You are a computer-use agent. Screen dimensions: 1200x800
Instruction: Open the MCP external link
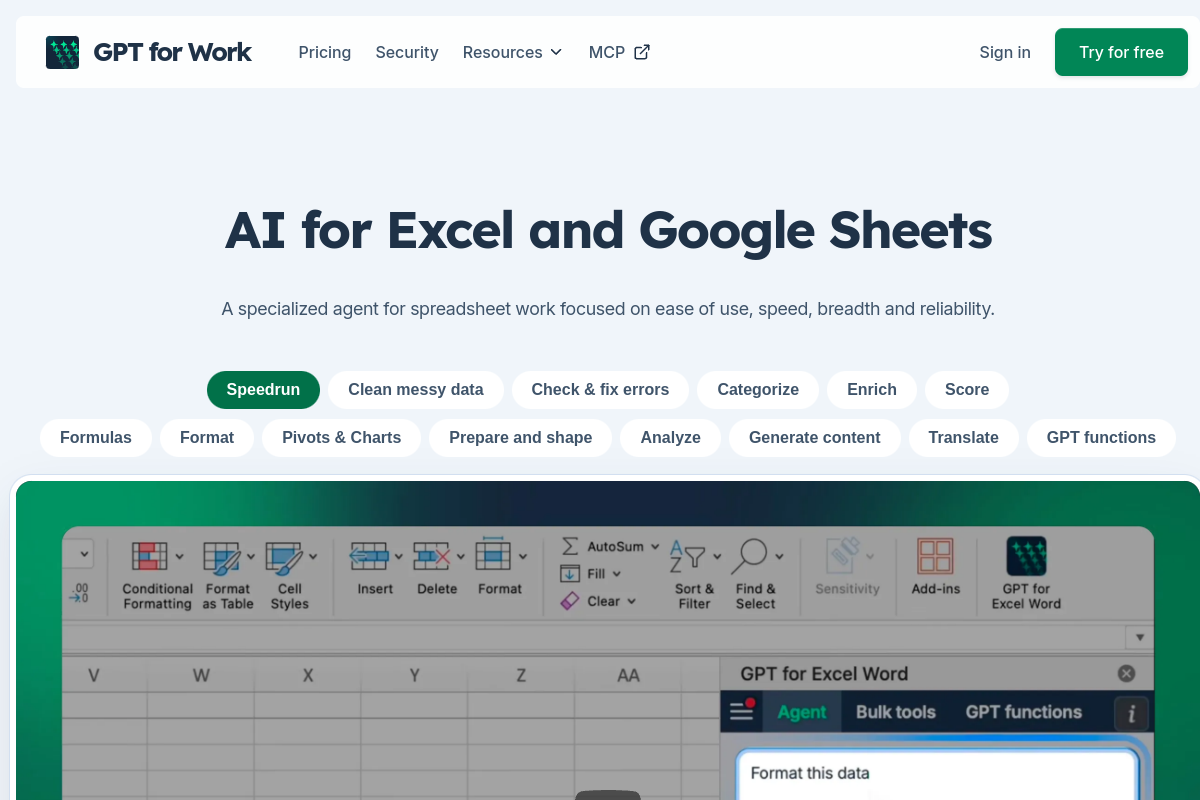point(619,52)
